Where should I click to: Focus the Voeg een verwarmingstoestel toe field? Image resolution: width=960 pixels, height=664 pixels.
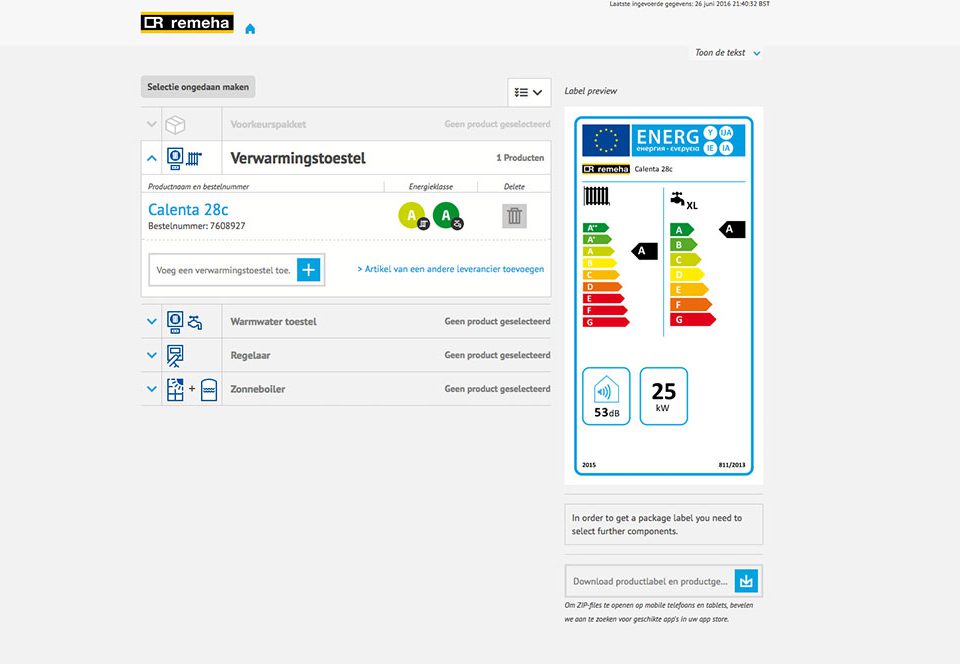click(223, 270)
